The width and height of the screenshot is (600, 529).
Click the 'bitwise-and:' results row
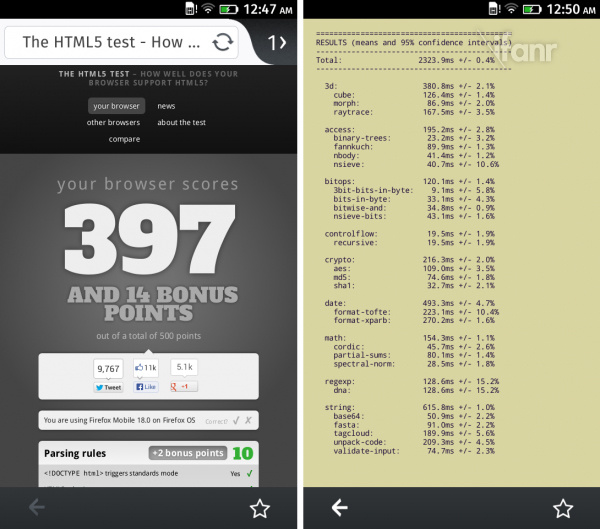pos(414,208)
